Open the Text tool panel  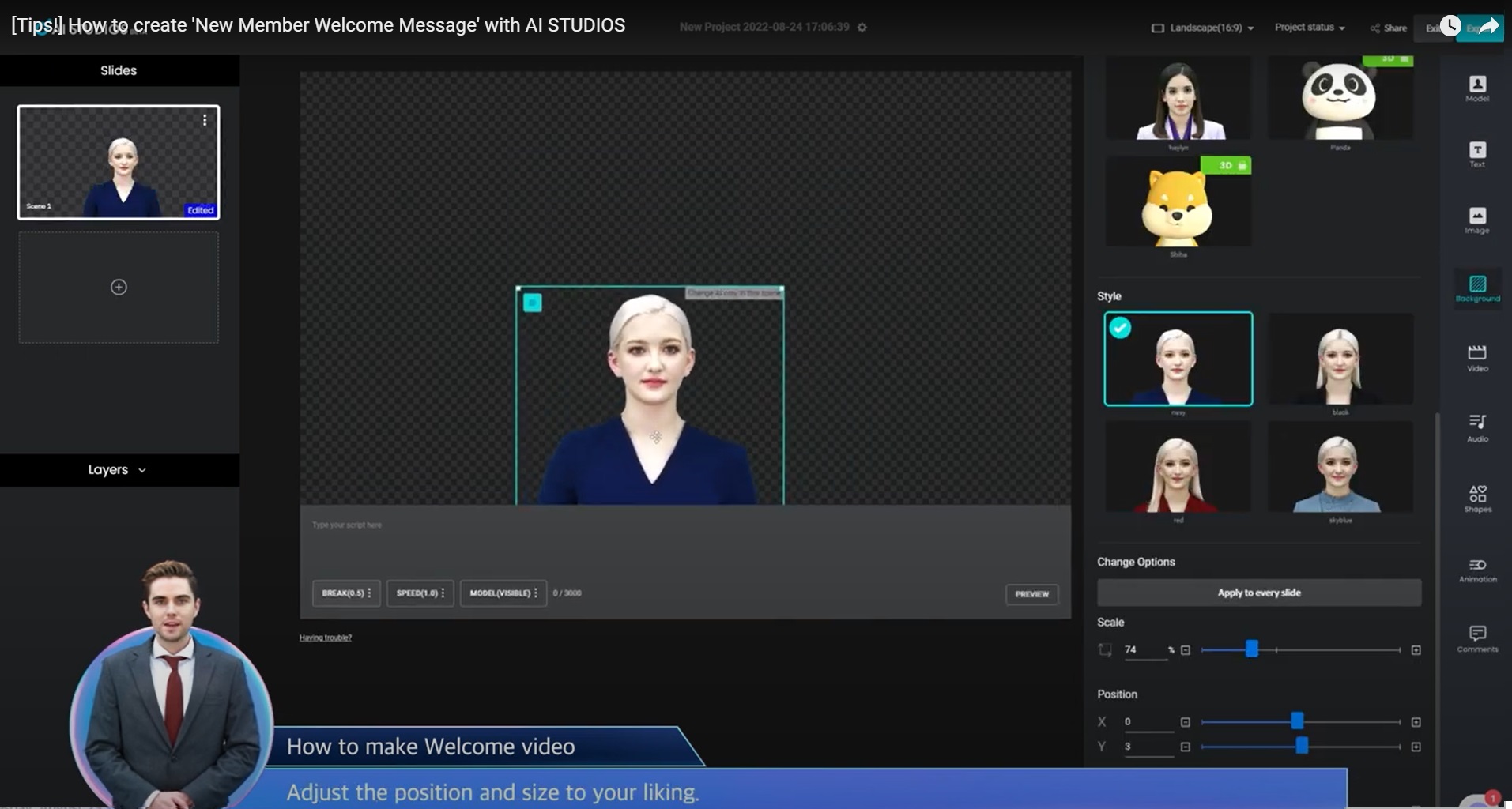[1477, 154]
